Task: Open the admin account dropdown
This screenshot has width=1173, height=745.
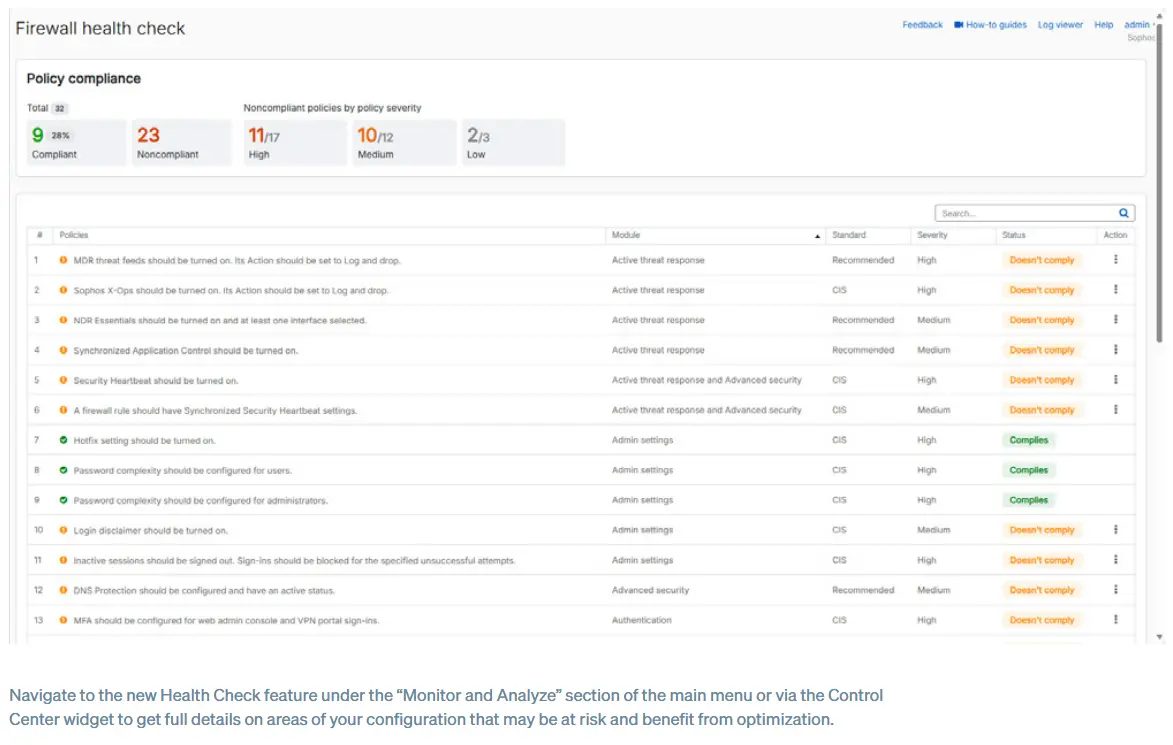Action: [1138, 25]
